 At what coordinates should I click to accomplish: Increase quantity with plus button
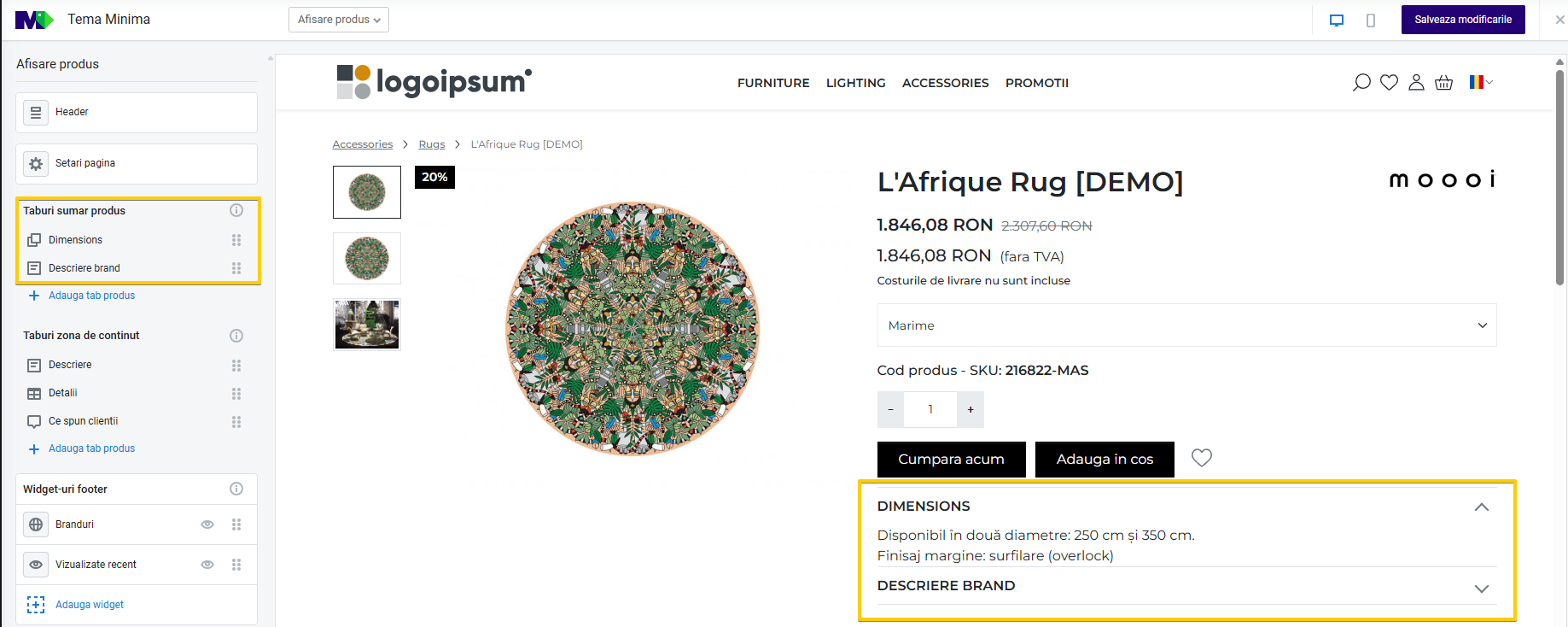971,410
